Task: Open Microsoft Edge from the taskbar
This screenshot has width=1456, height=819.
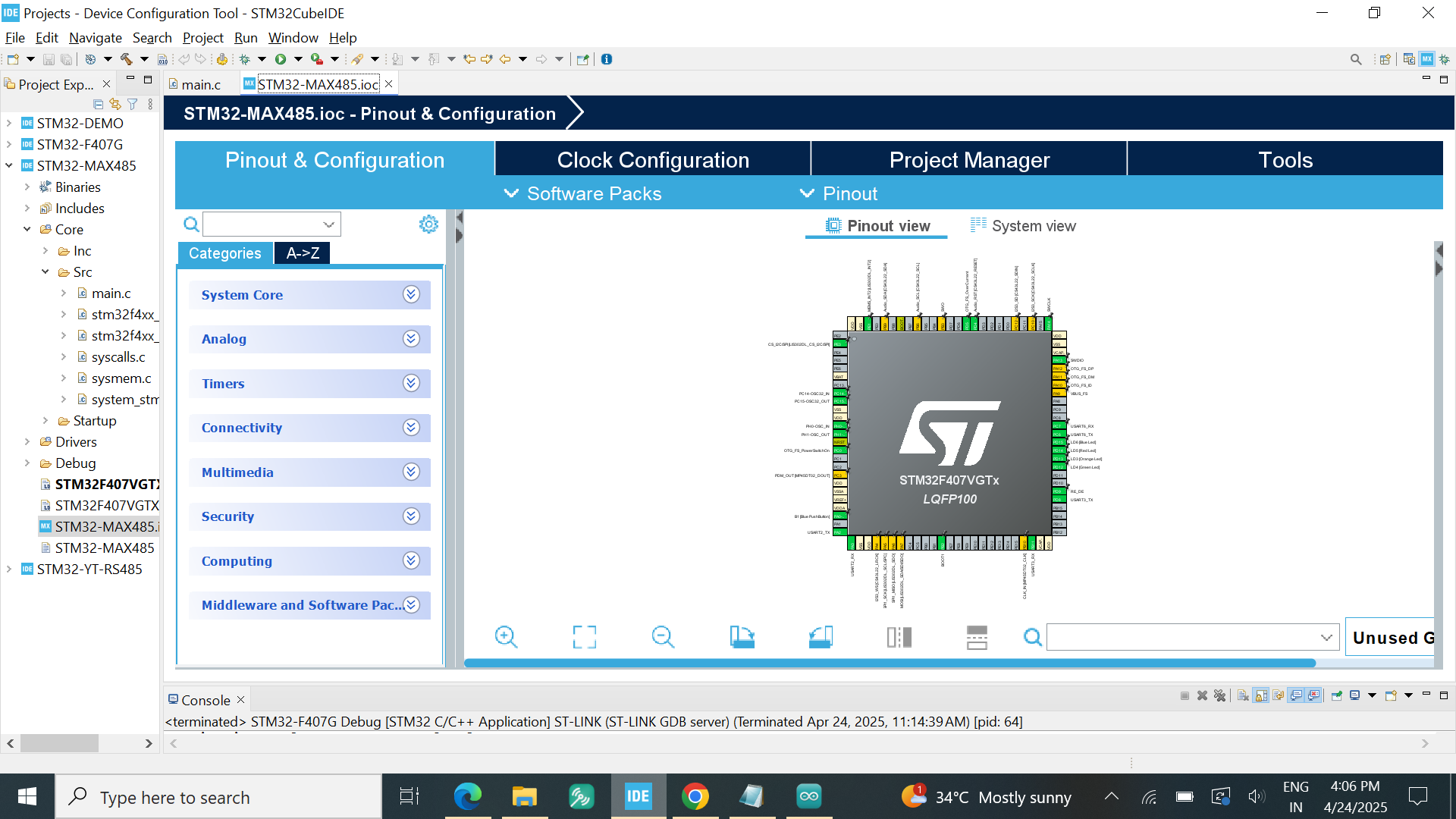Action: point(468,796)
